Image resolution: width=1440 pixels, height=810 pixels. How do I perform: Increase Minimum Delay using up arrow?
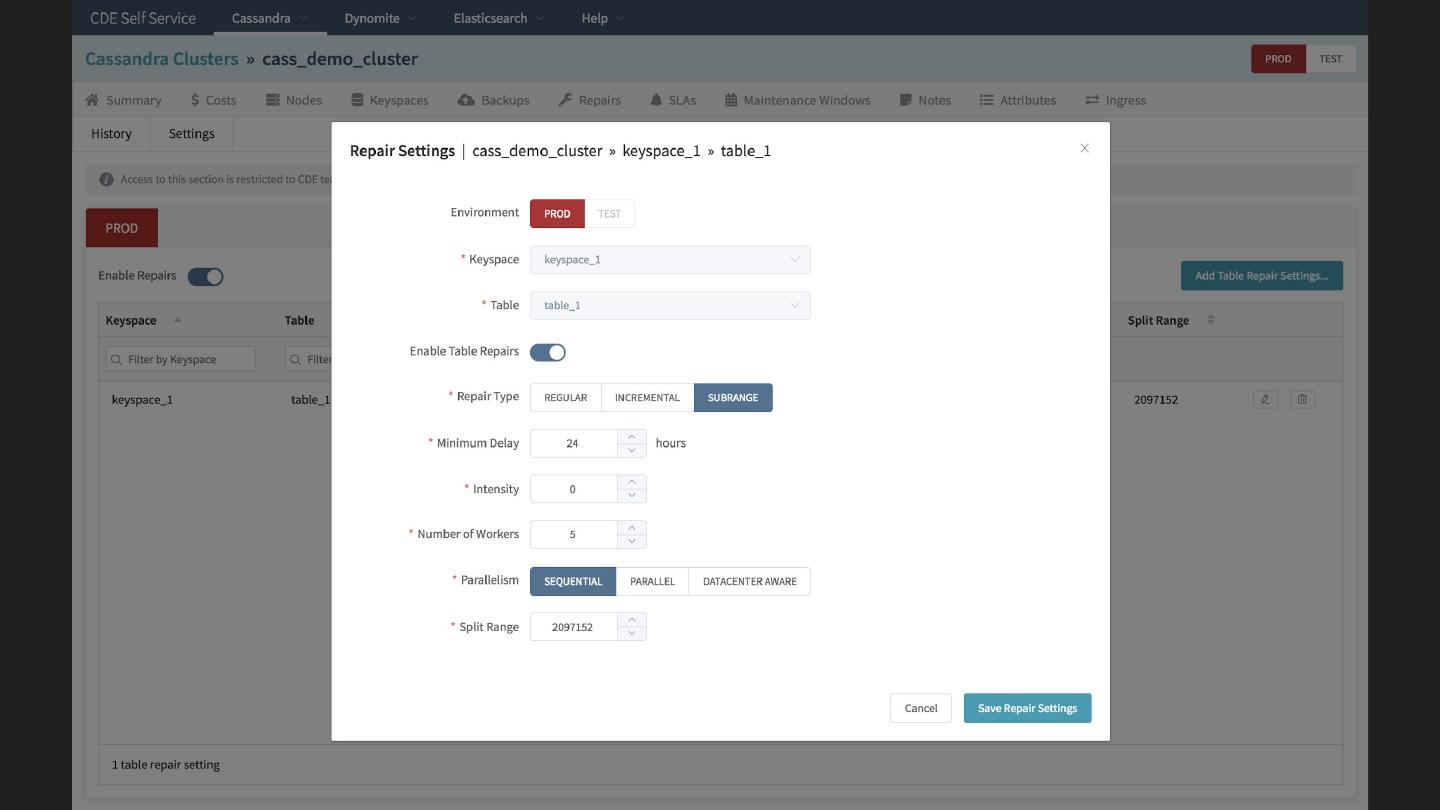click(632, 437)
